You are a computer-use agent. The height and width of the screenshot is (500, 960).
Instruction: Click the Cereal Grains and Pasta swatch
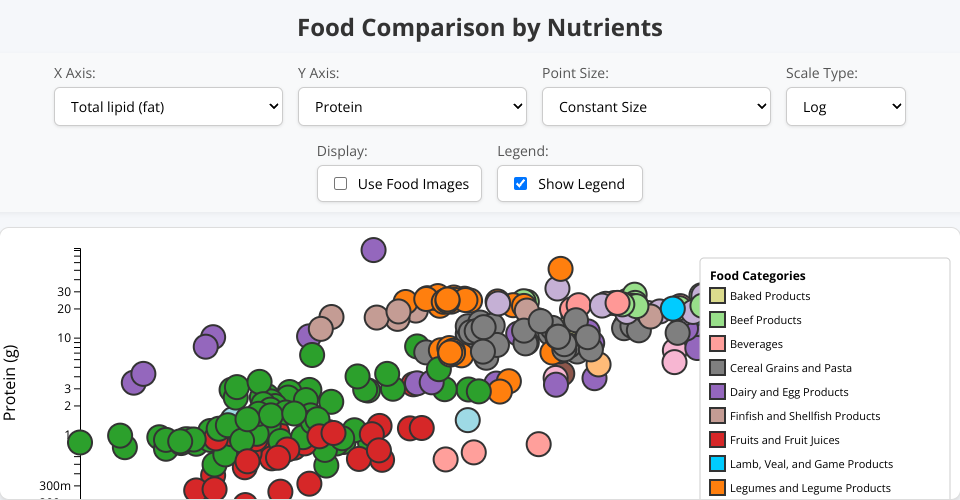tap(717, 368)
